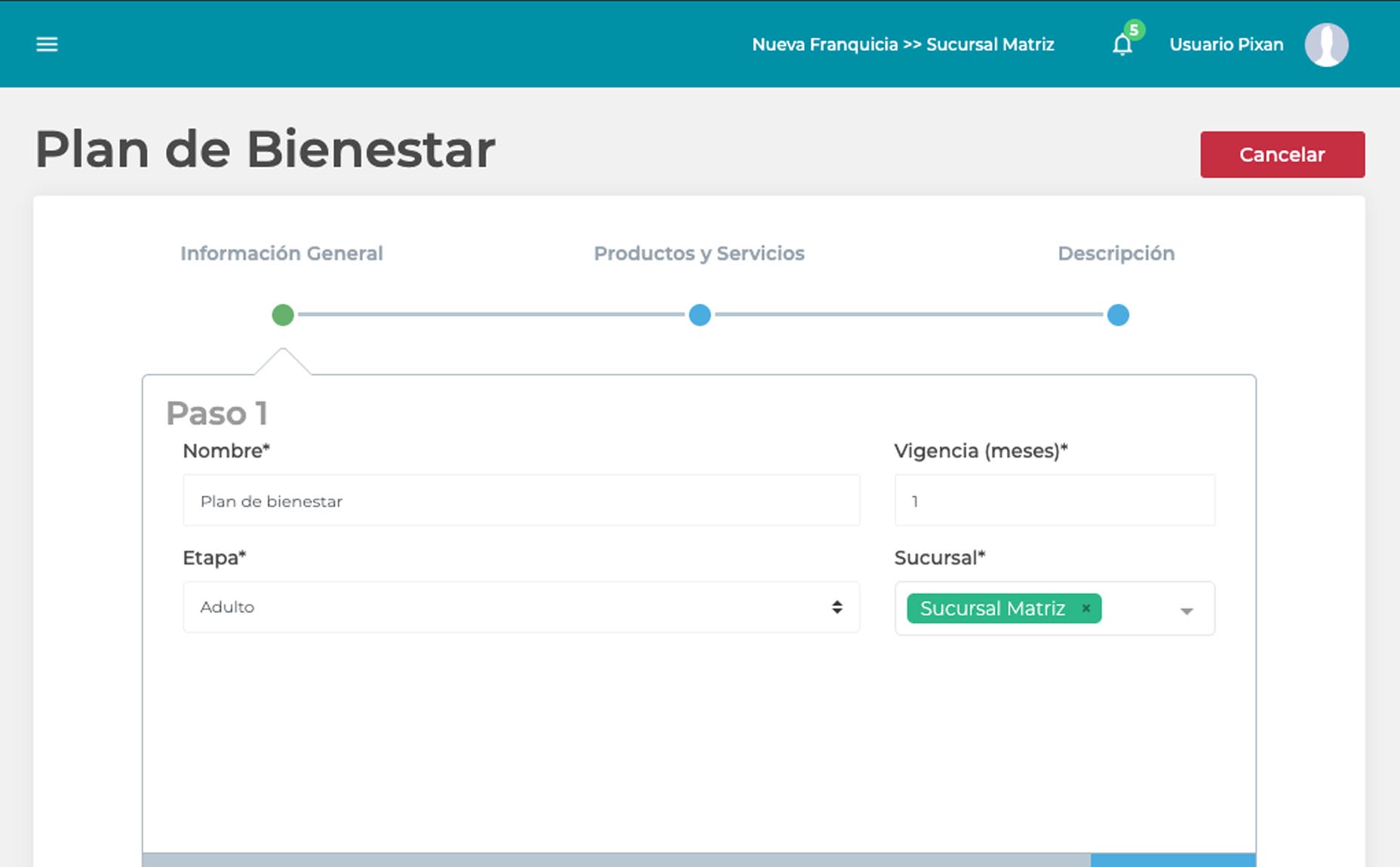Screen dimensions: 1400x867
Task: Click the blue button at the form bottom
Action: (x=1172, y=859)
